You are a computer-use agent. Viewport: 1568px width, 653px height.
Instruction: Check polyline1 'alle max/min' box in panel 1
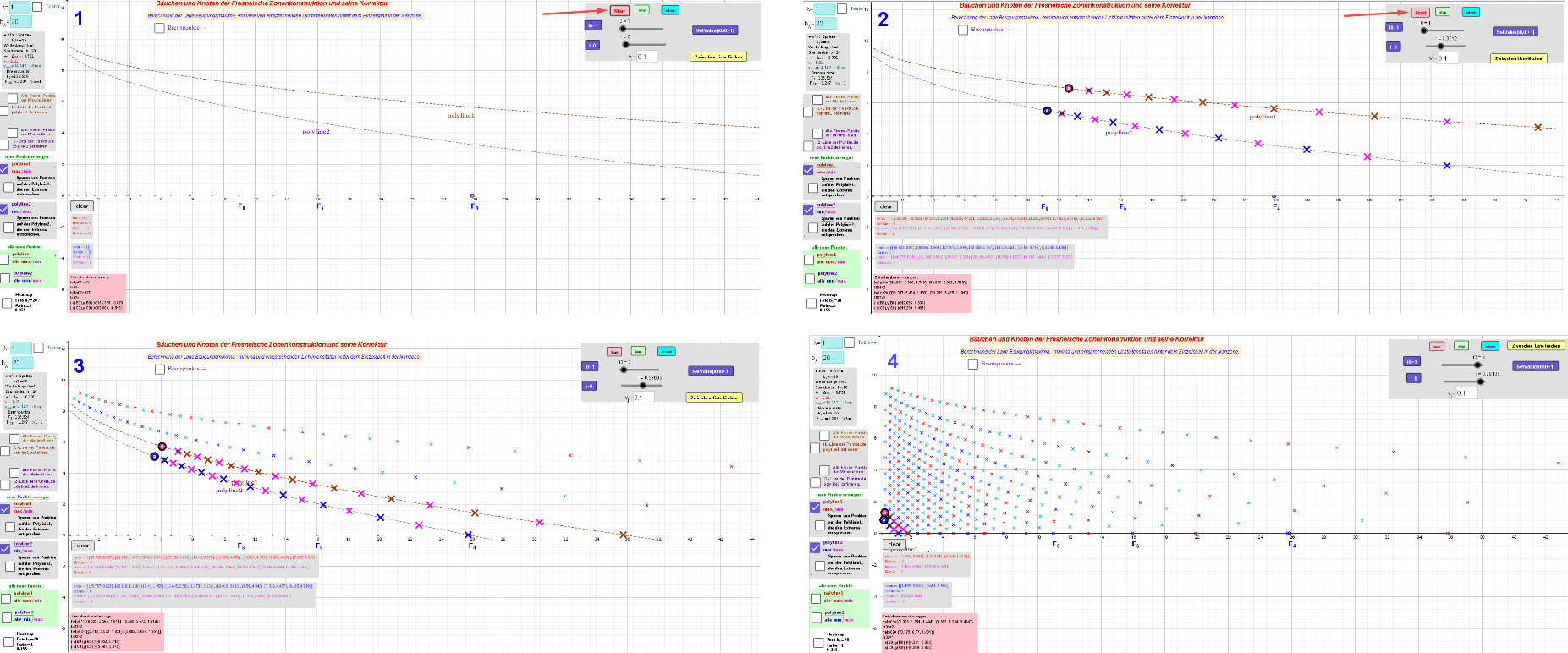(4, 259)
